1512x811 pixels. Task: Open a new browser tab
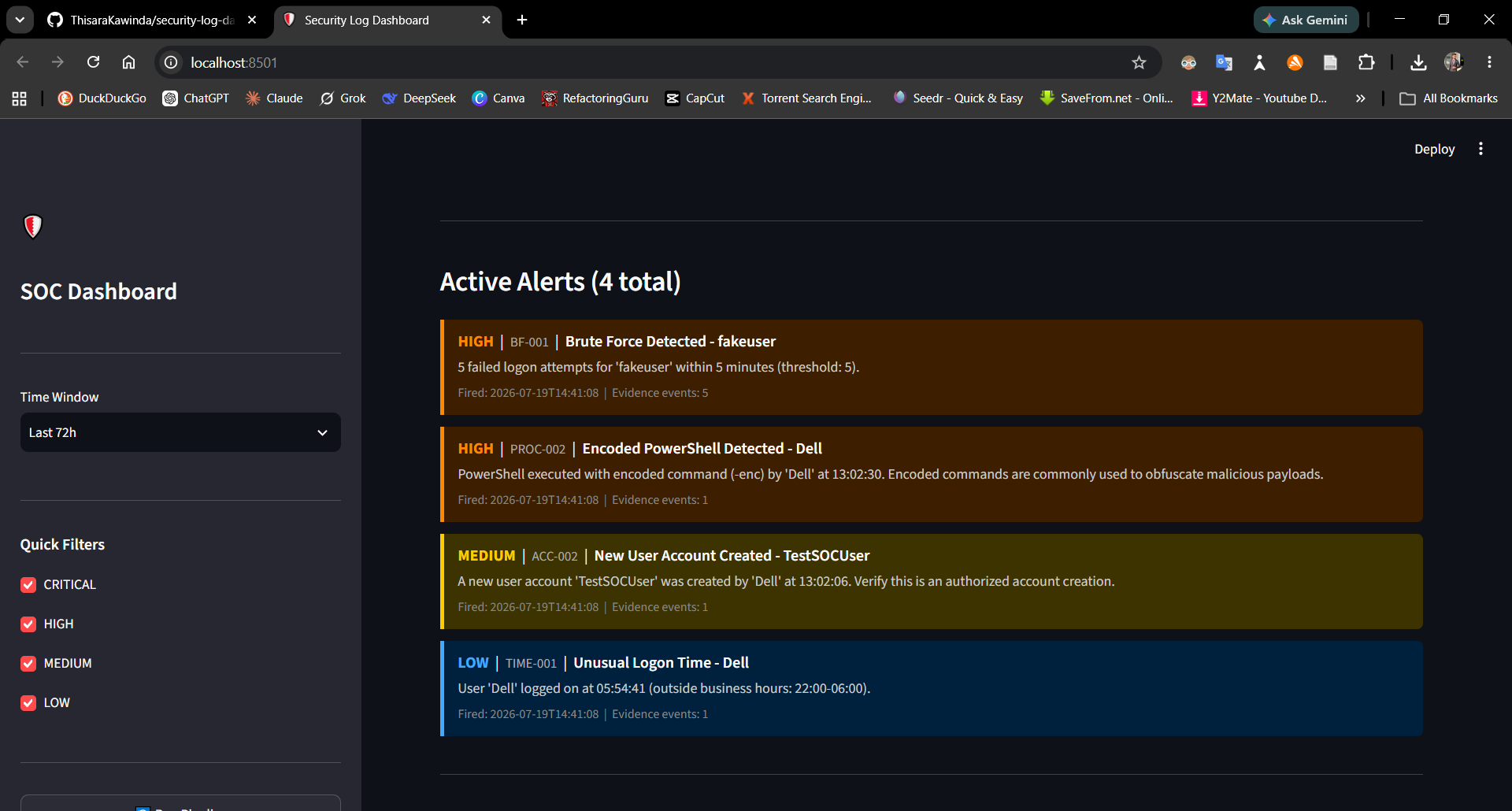tap(522, 20)
